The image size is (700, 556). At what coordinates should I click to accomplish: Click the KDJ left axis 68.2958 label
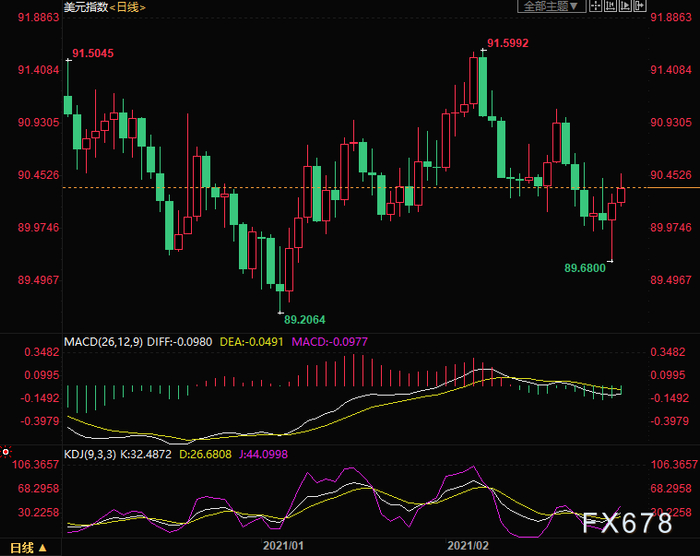click(38, 489)
